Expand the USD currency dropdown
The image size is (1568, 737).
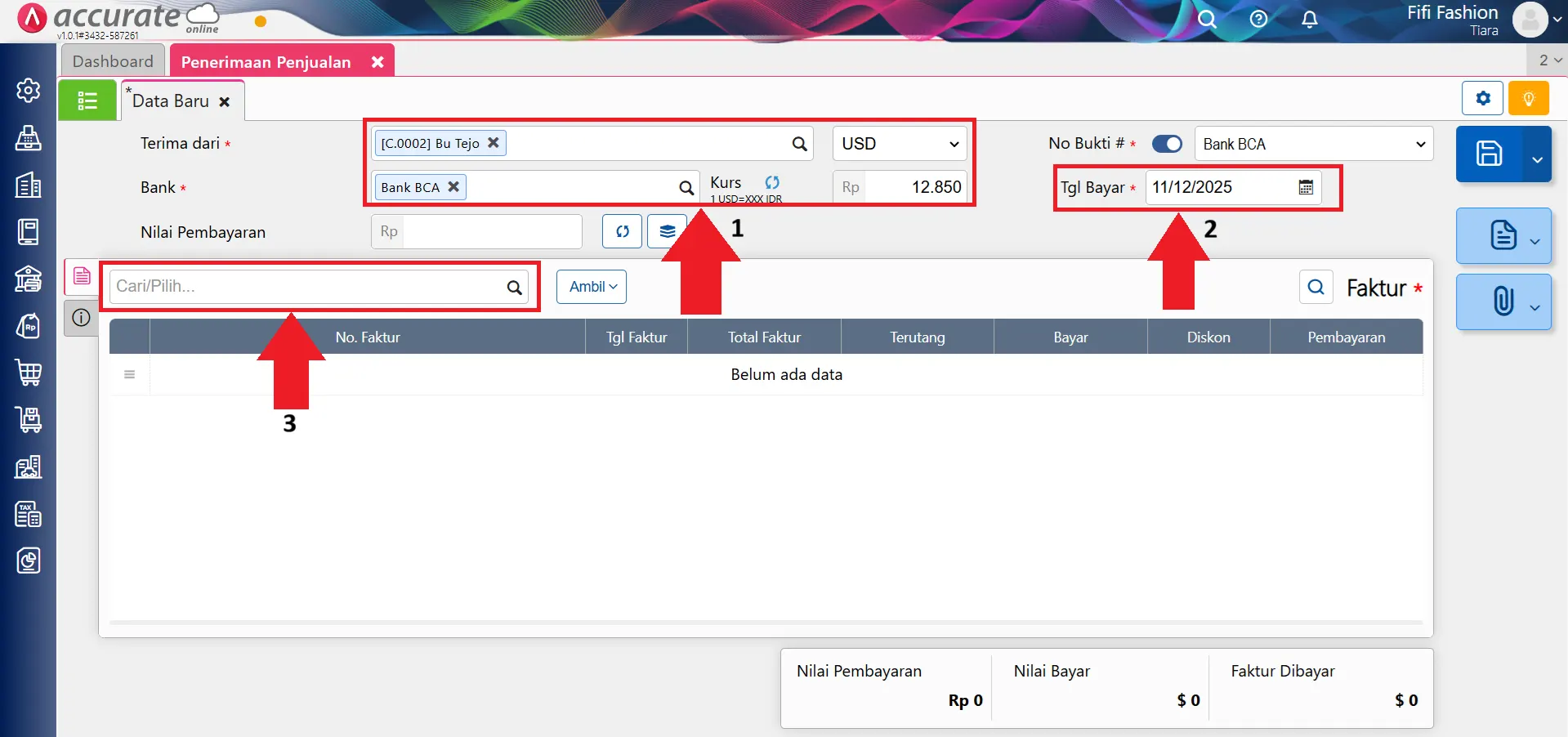(x=900, y=144)
